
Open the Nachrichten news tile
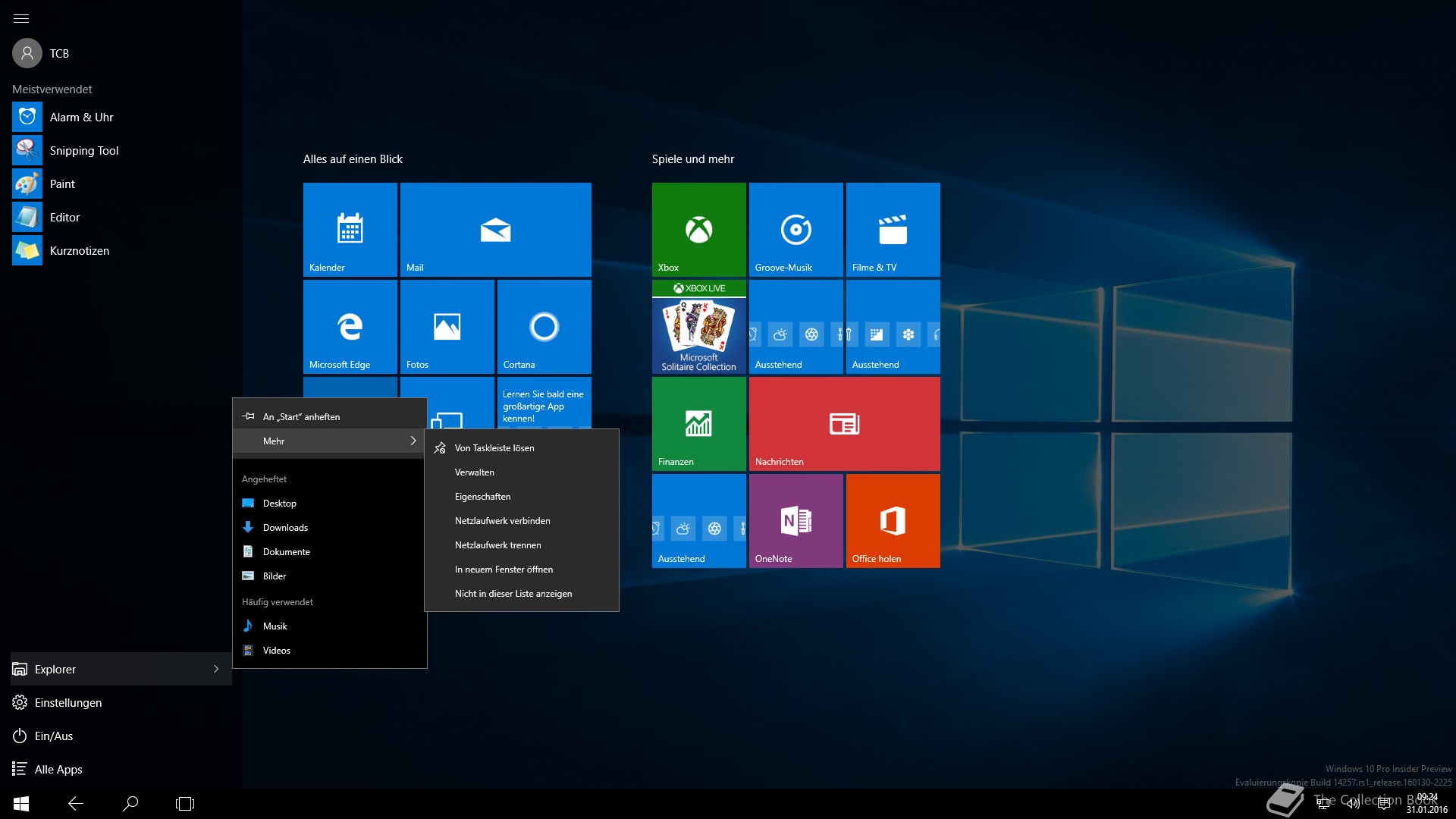[845, 424]
